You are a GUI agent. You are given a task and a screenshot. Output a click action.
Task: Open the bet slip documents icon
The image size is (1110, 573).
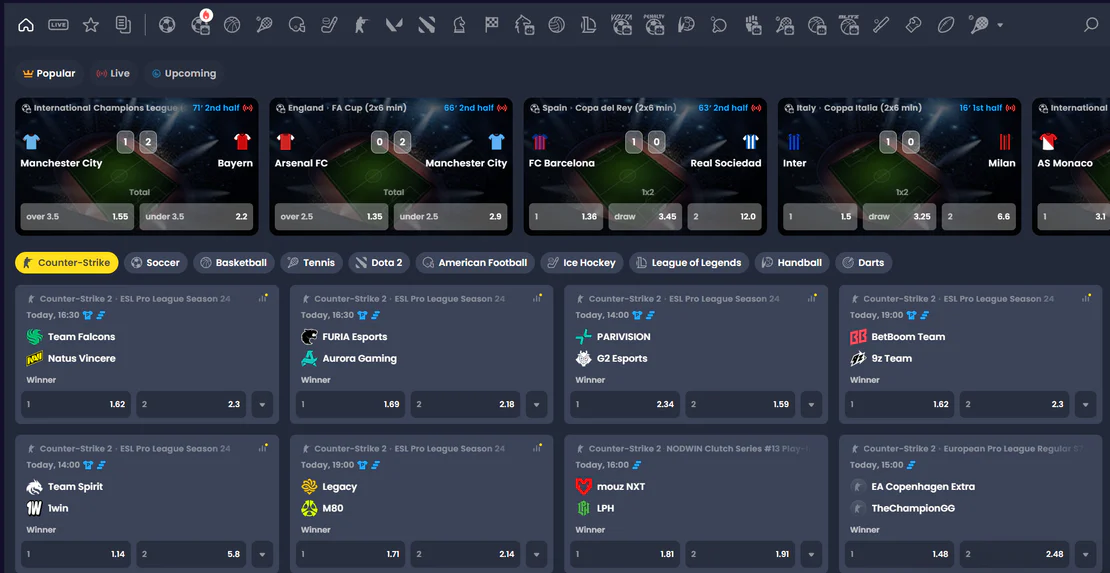coord(123,25)
